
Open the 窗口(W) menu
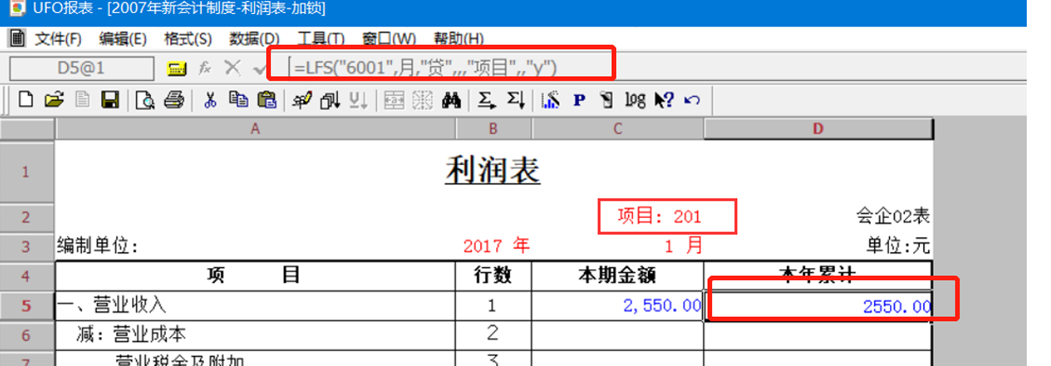[x=389, y=39]
